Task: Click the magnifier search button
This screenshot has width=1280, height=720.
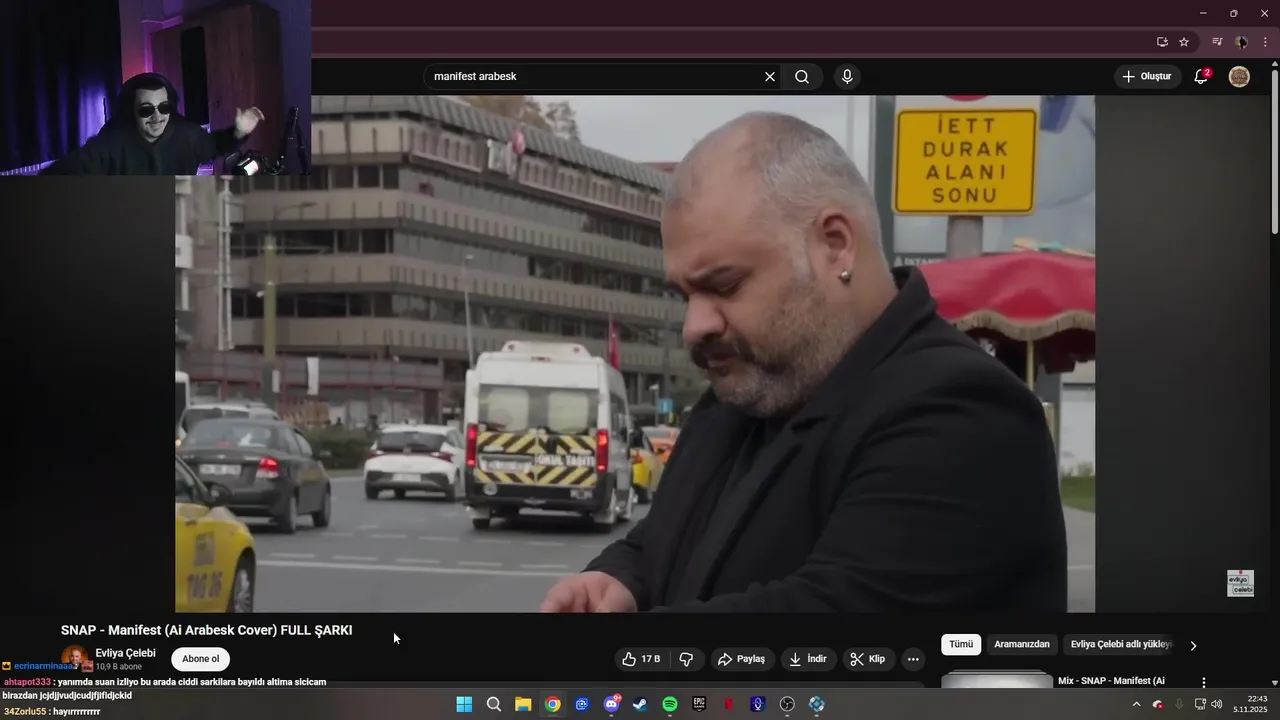Action: pyautogui.click(x=802, y=77)
